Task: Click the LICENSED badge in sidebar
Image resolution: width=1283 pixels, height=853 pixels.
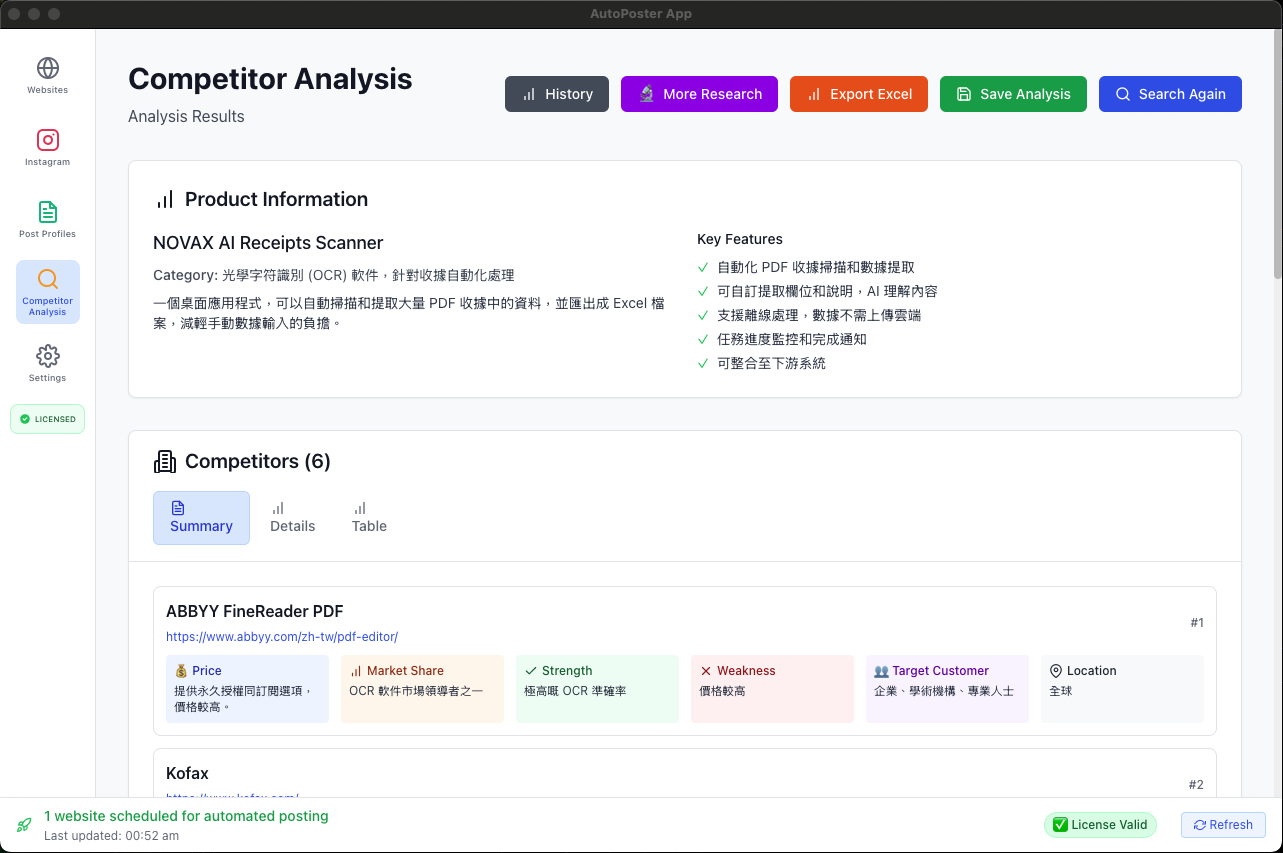Action: [x=47, y=419]
